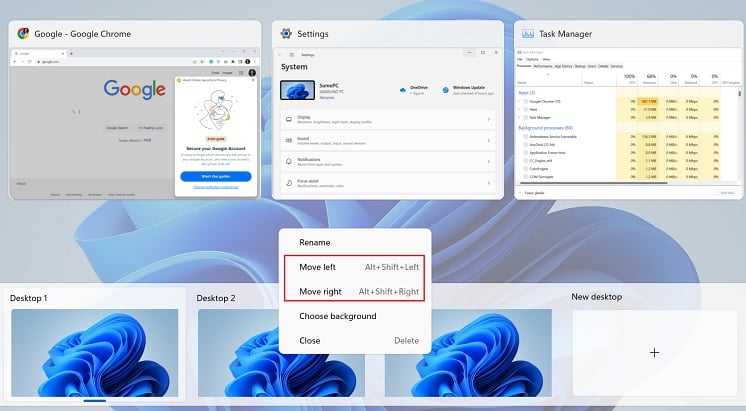Open the Google apps grid icon in Chrome
The height and width of the screenshot is (411, 746).
241,73
